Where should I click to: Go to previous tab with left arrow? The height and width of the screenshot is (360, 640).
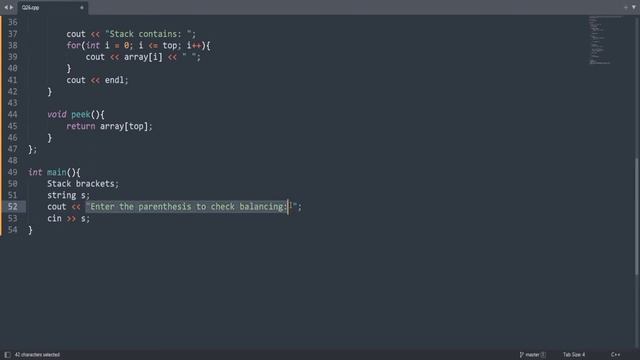pyautogui.click(x=6, y=7)
